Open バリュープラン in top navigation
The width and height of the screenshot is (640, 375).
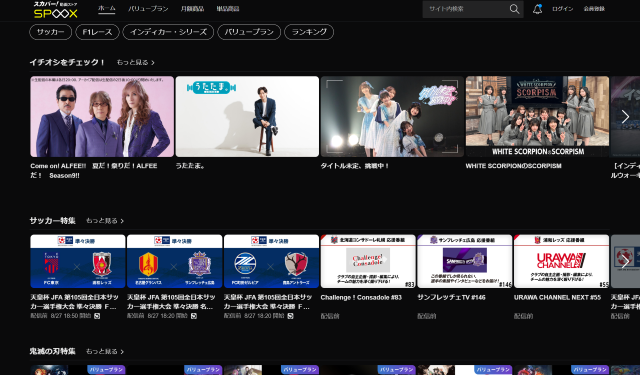pyautogui.click(x=148, y=9)
